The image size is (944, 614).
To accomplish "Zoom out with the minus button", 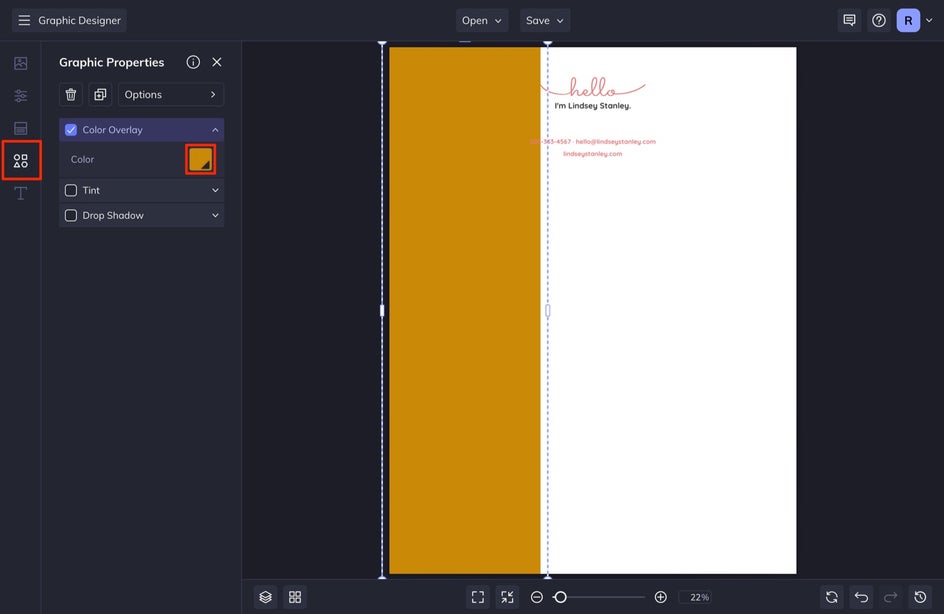I will click(537, 597).
